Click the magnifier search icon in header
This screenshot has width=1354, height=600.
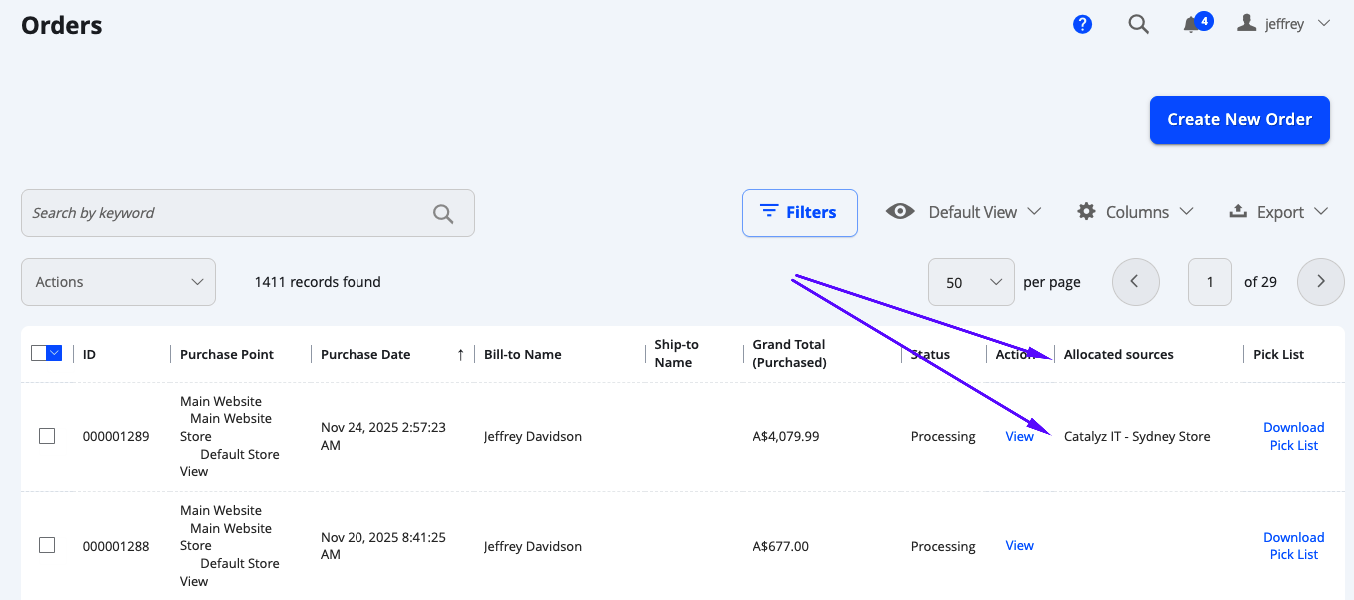coord(1138,24)
